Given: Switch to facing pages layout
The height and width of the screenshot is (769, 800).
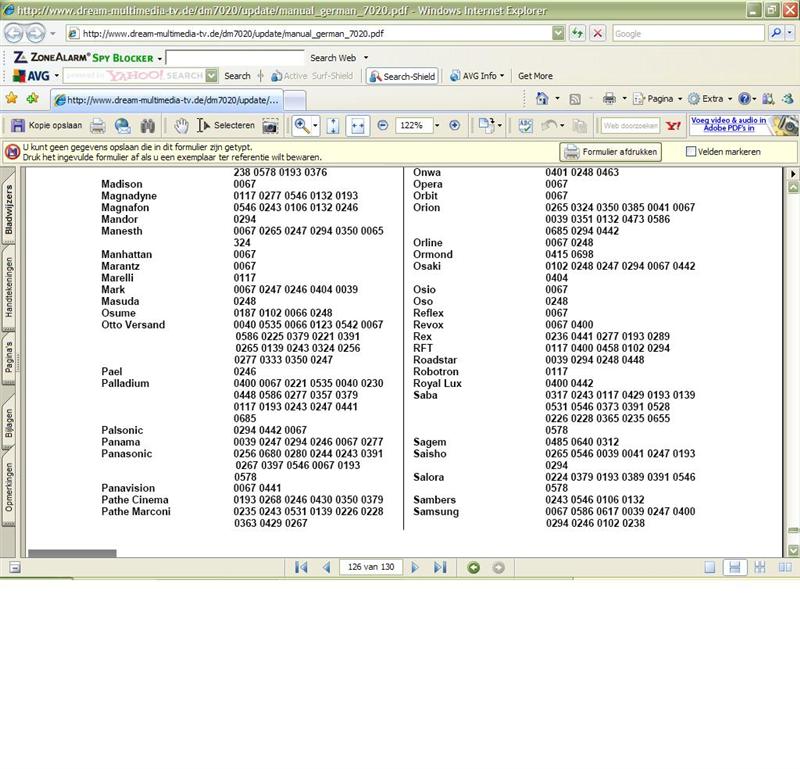Looking at the screenshot, I should point(785,567).
